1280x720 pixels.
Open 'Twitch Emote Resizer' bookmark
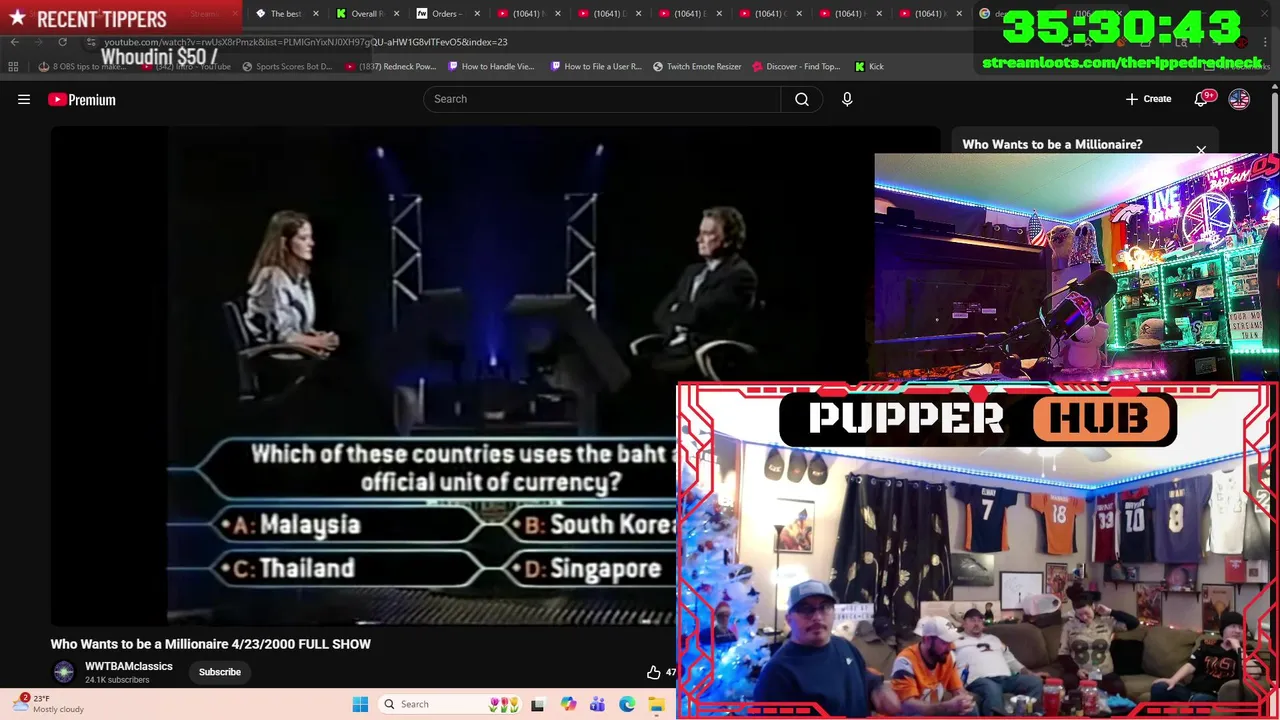697,67
